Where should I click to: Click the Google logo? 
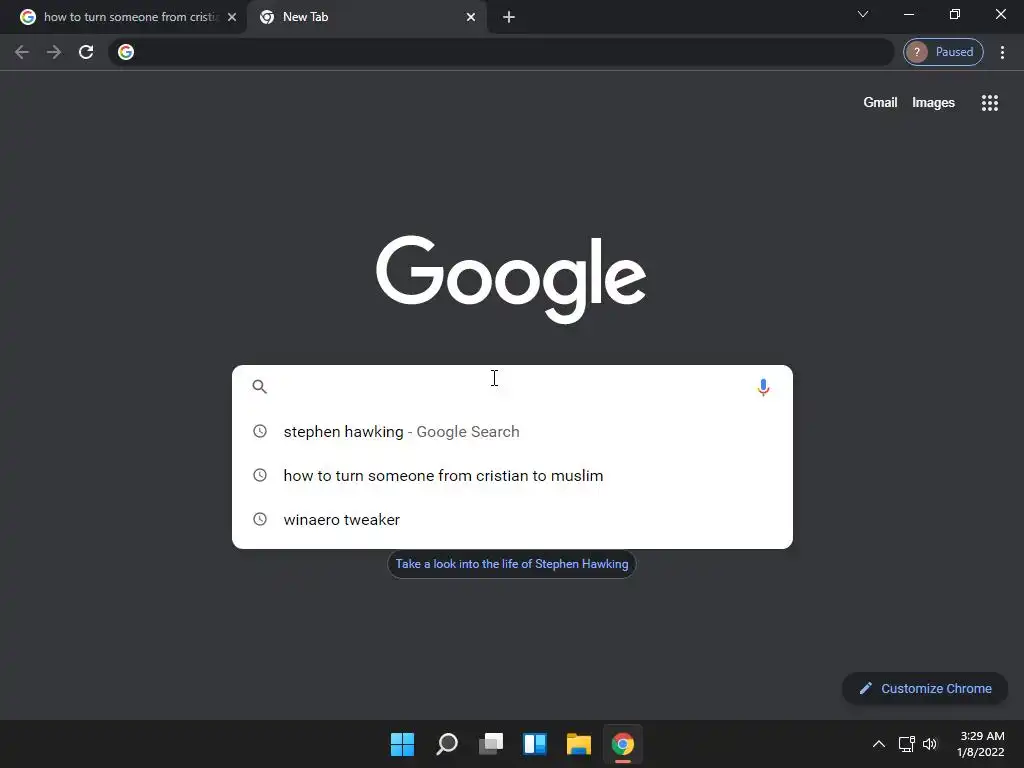tap(511, 279)
